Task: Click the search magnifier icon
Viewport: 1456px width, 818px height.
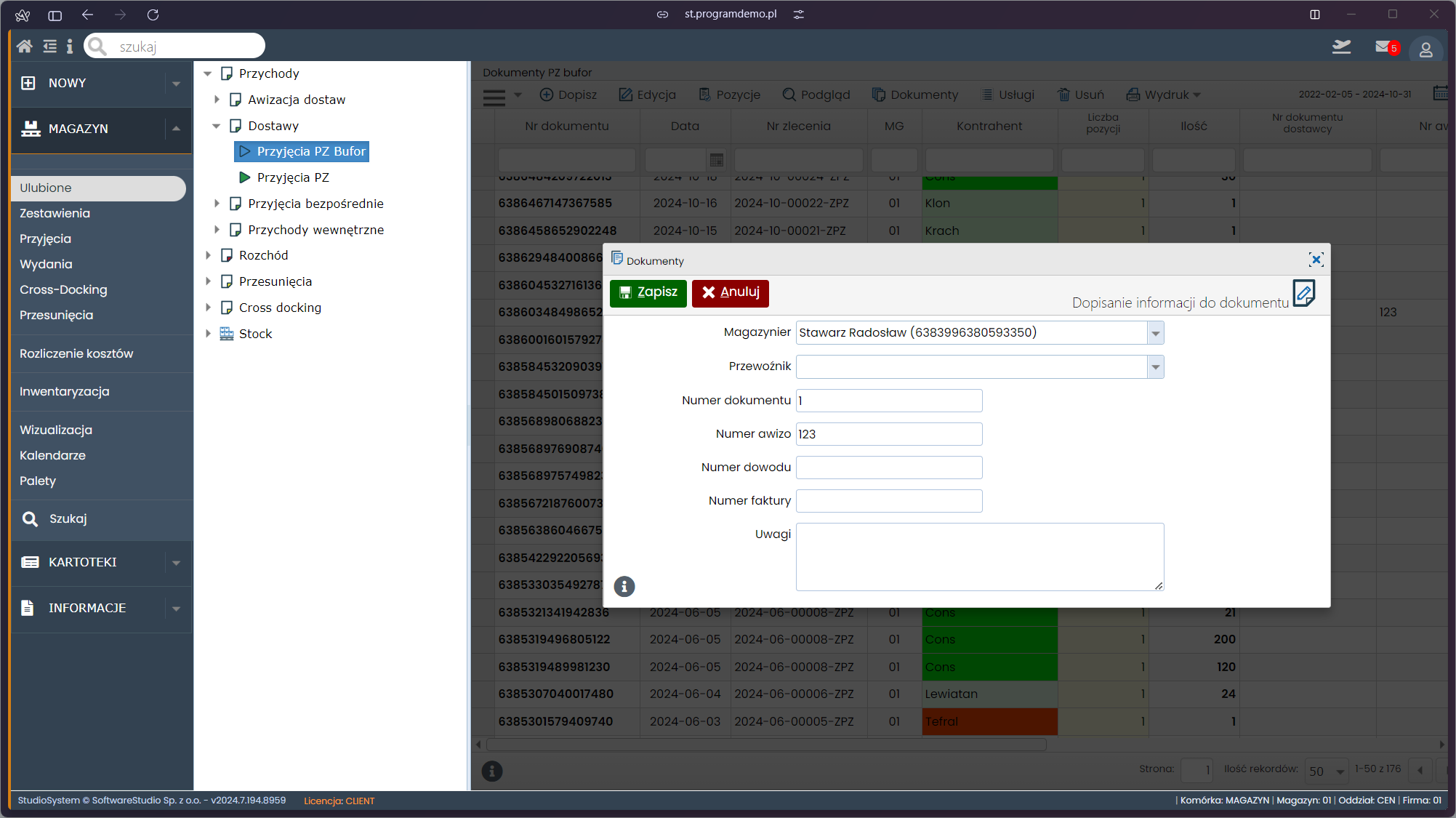Action: tap(98, 47)
